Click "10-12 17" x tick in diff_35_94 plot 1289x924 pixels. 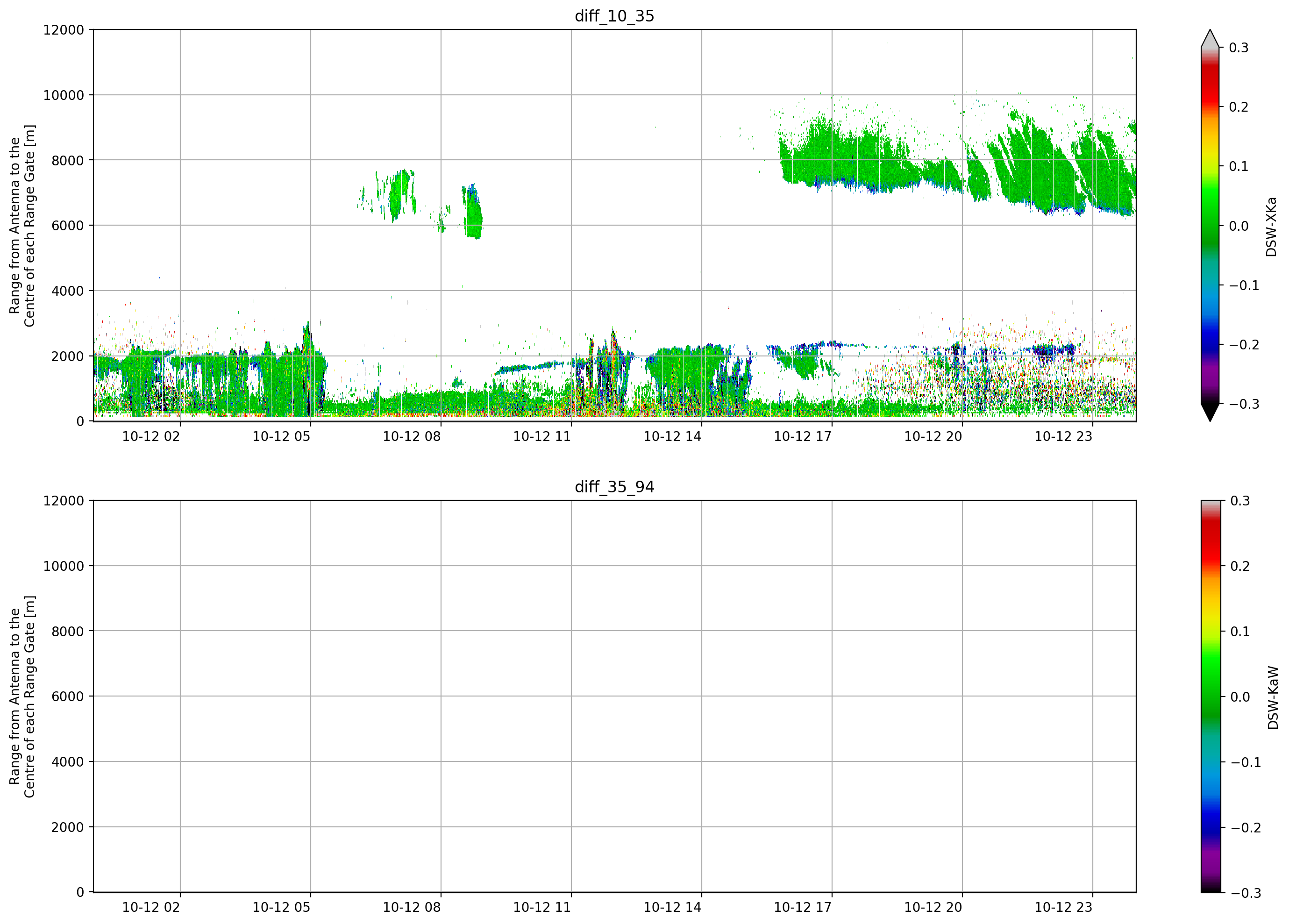803,908
